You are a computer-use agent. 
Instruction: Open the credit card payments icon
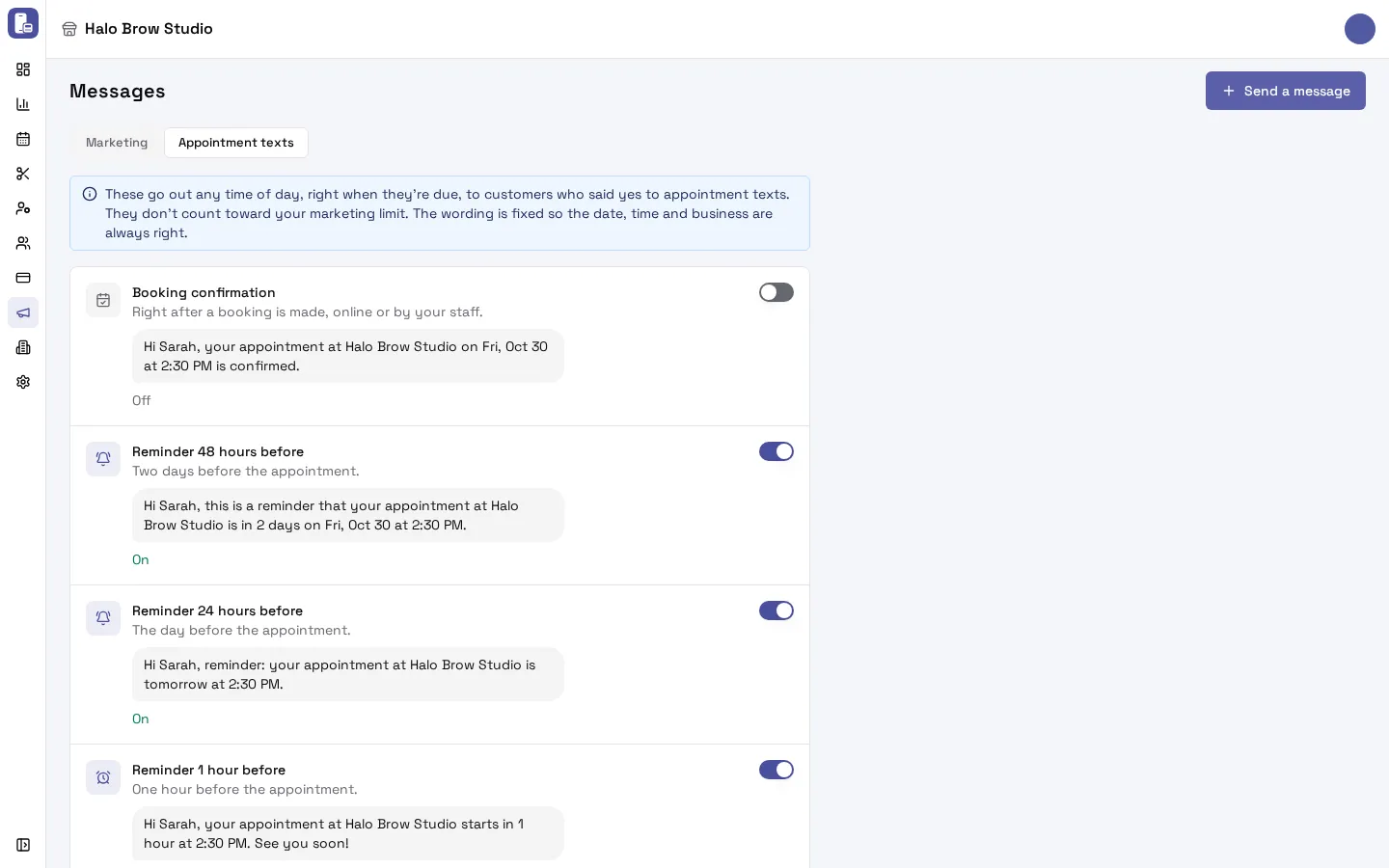point(23,278)
